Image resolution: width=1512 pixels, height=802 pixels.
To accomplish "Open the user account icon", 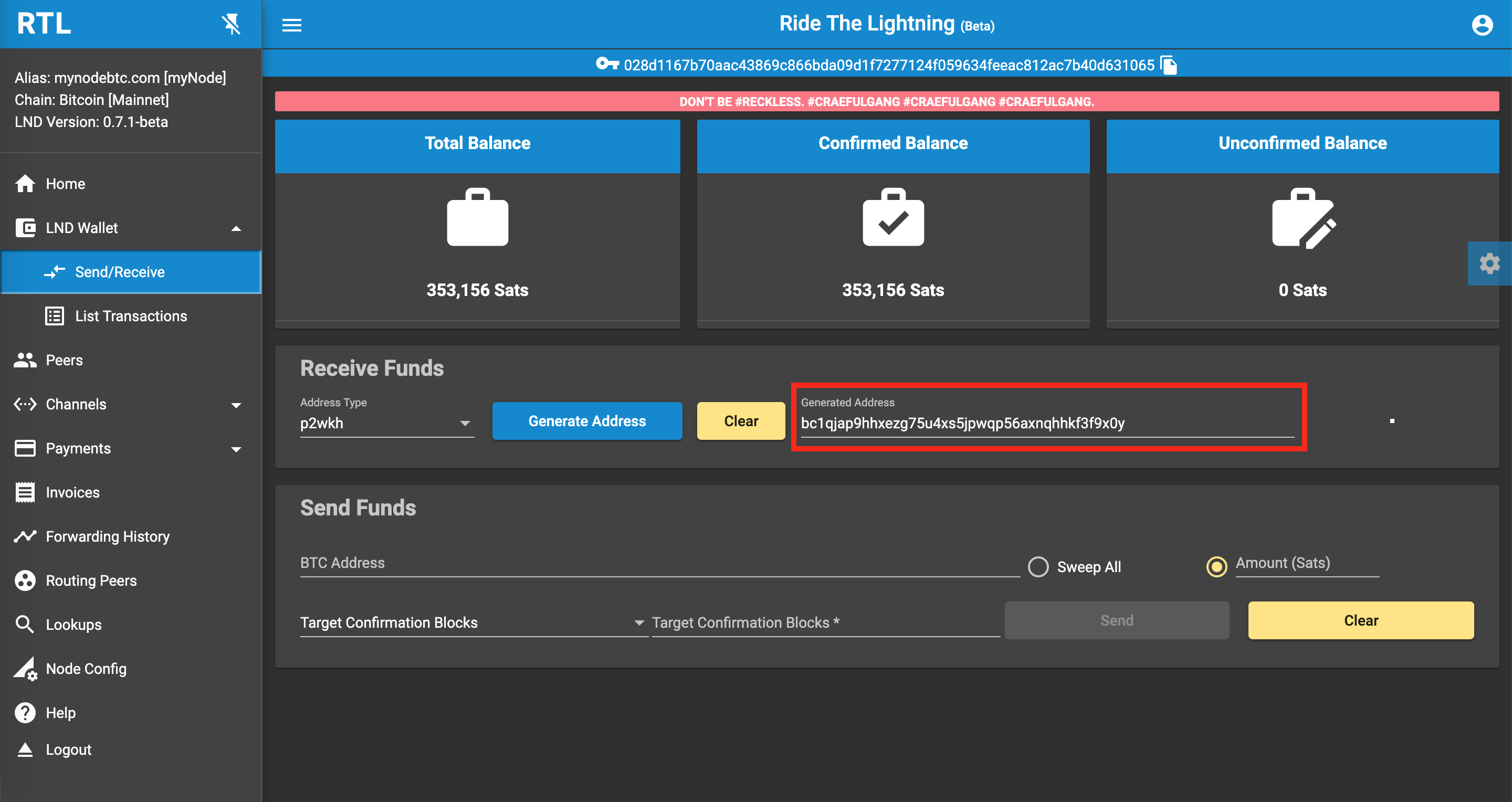I will 1482,25.
